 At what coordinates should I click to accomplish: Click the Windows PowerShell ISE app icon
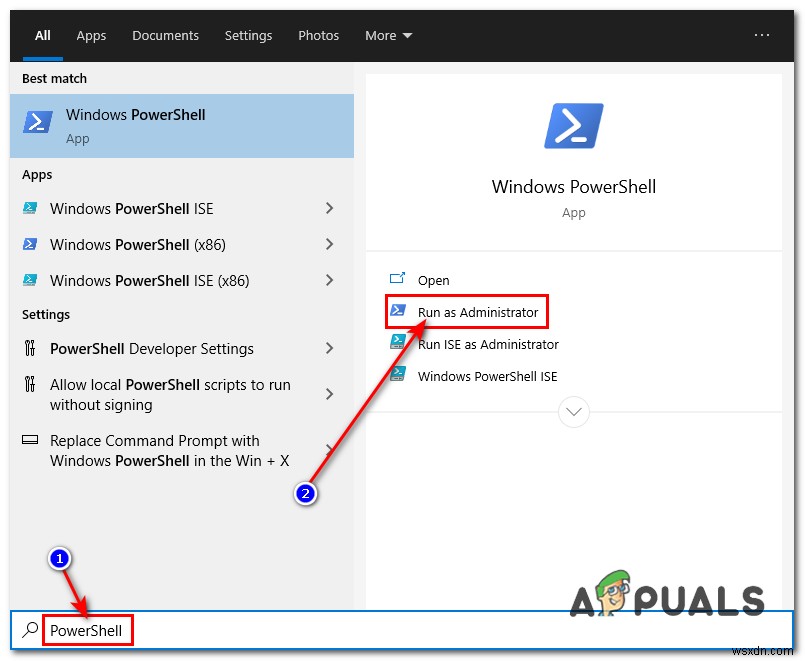[x=30, y=208]
